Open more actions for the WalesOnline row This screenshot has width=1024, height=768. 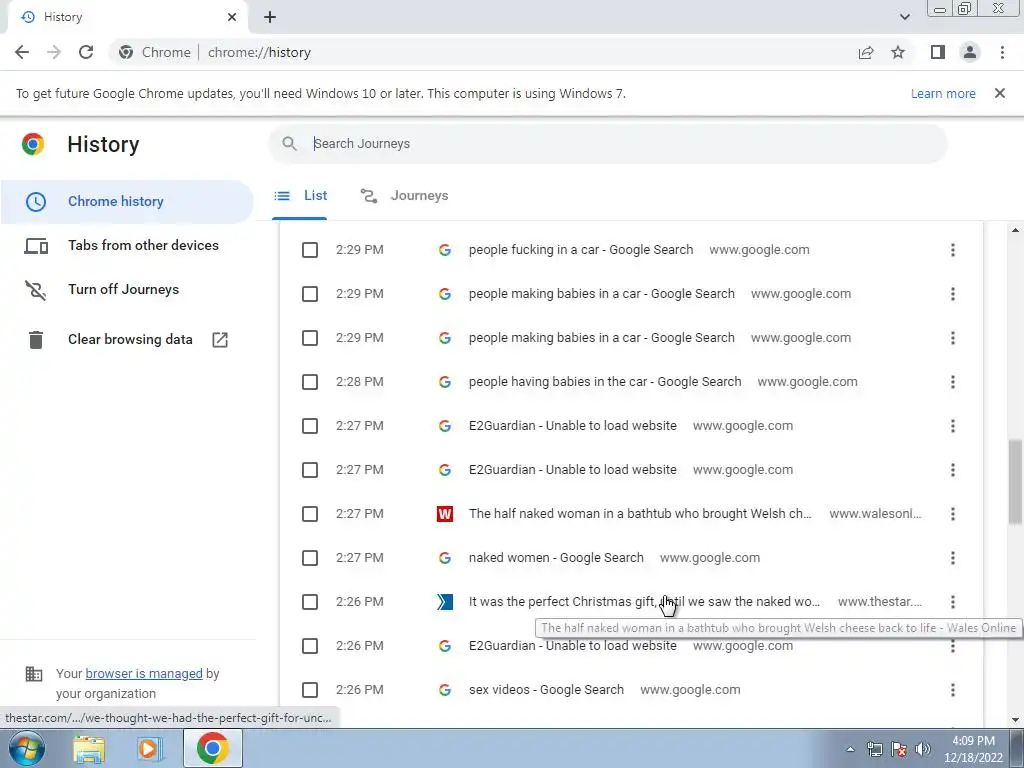pyautogui.click(x=953, y=514)
